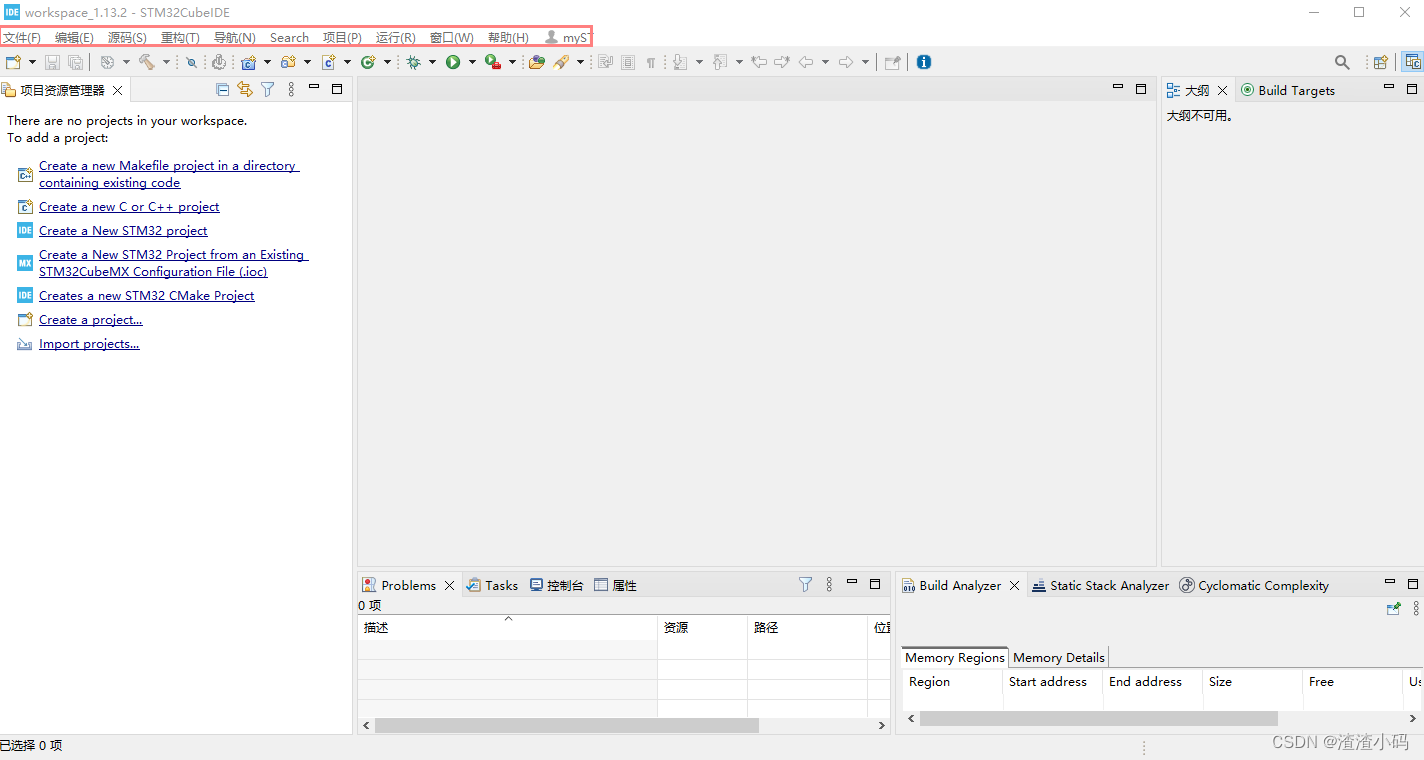Image resolution: width=1424 pixels, height=760 pixels.
Task: Toggle Skip All Breakpoints
Action: pos(191,62)
